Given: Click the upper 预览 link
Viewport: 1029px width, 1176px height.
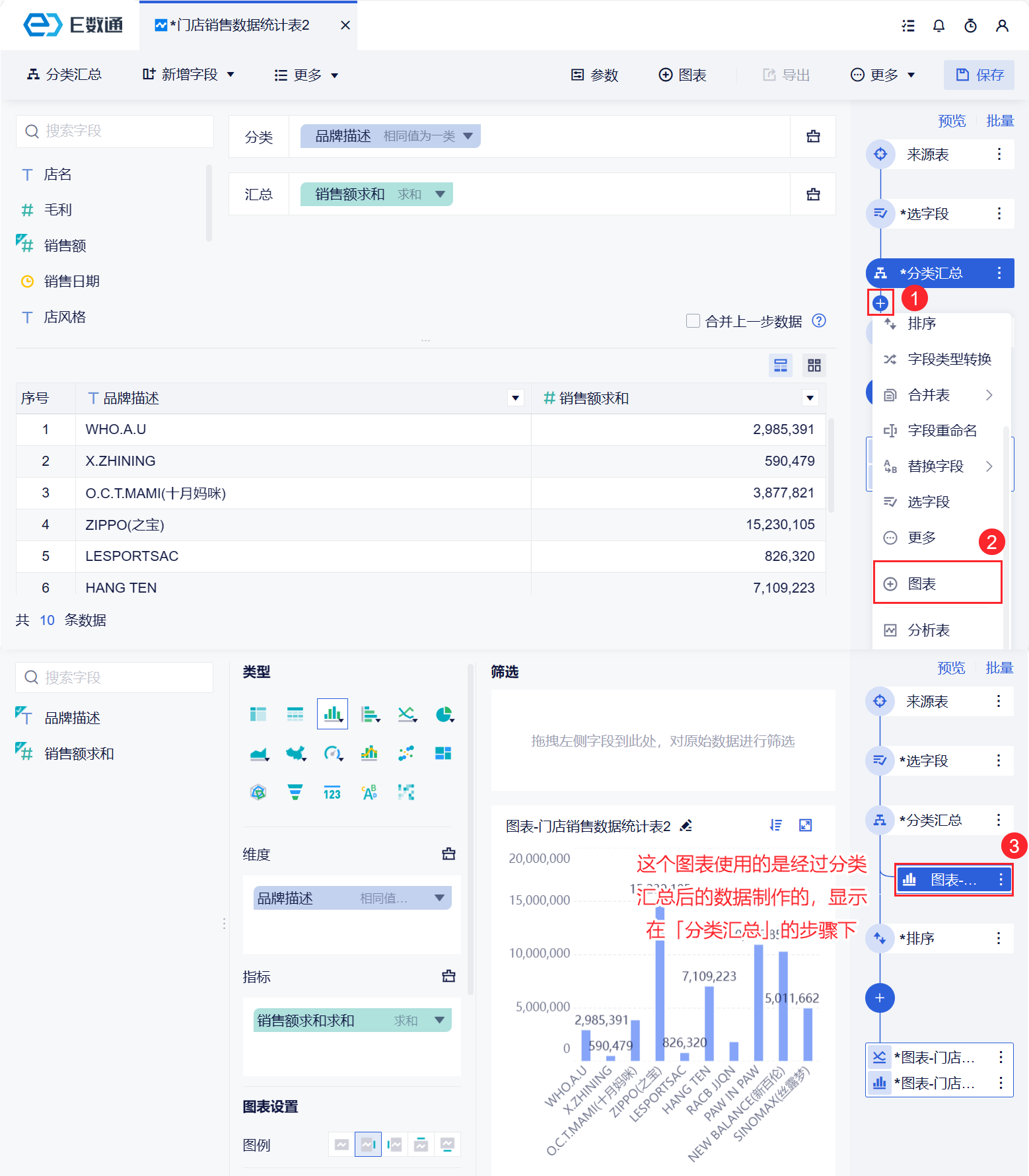Looking at the screenshot, I should 952,121.
